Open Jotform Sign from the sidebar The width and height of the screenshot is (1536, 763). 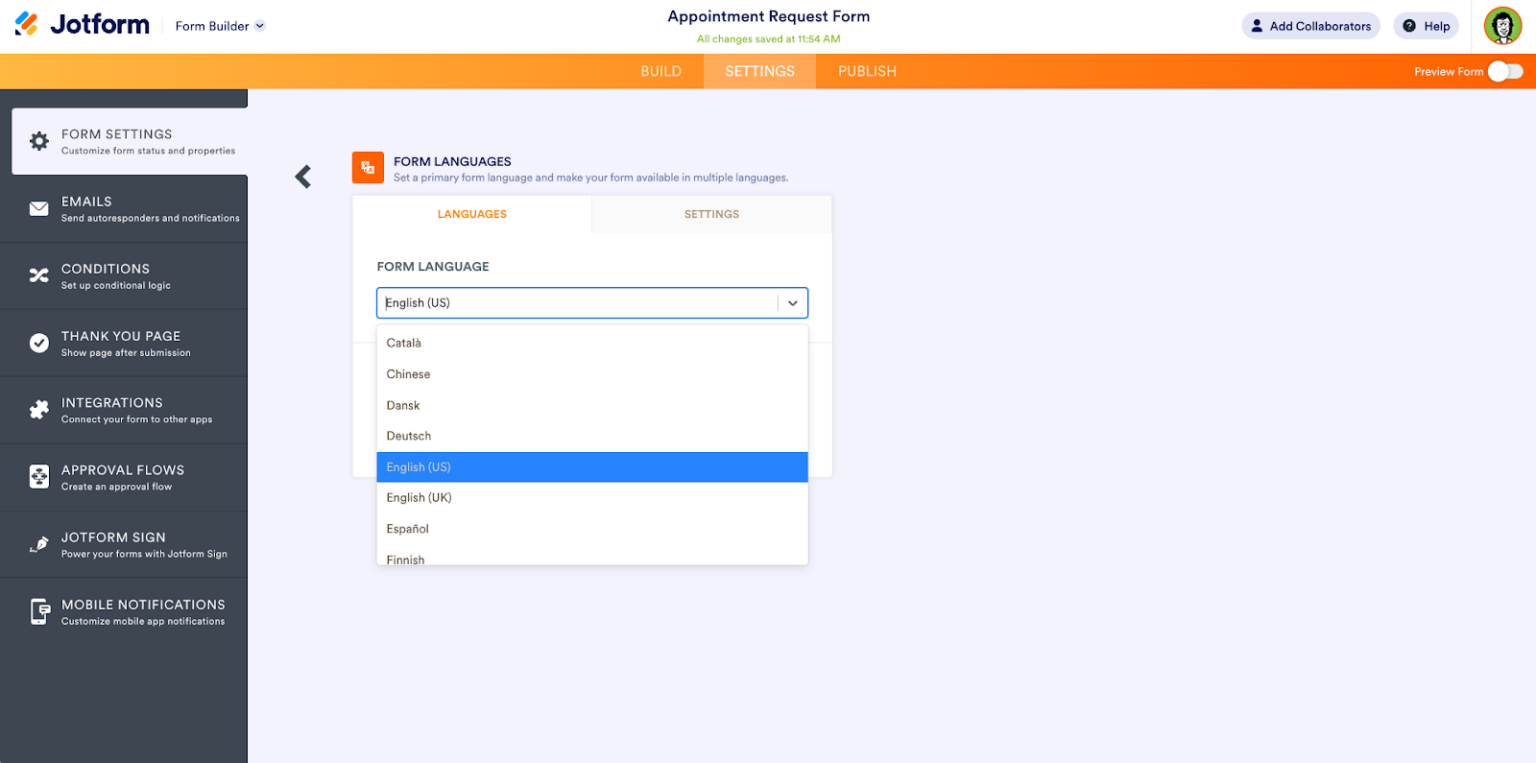(x=38, y=543)
